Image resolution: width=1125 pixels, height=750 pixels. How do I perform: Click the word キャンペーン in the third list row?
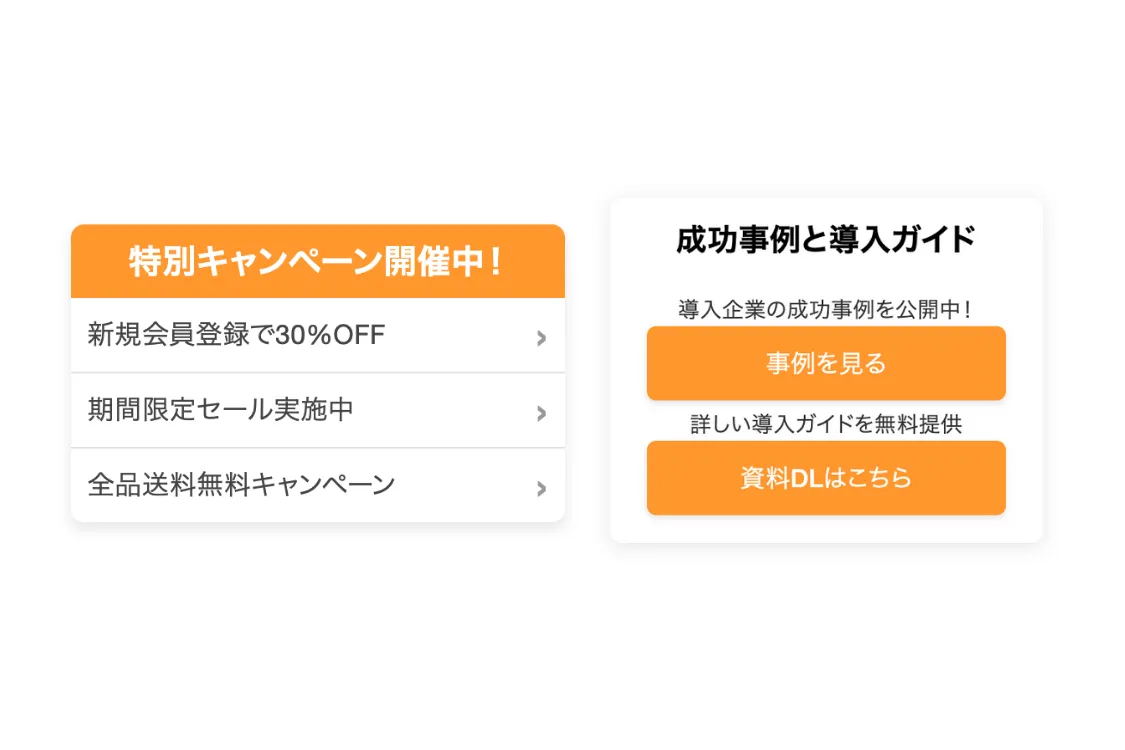tap(323, 485)
